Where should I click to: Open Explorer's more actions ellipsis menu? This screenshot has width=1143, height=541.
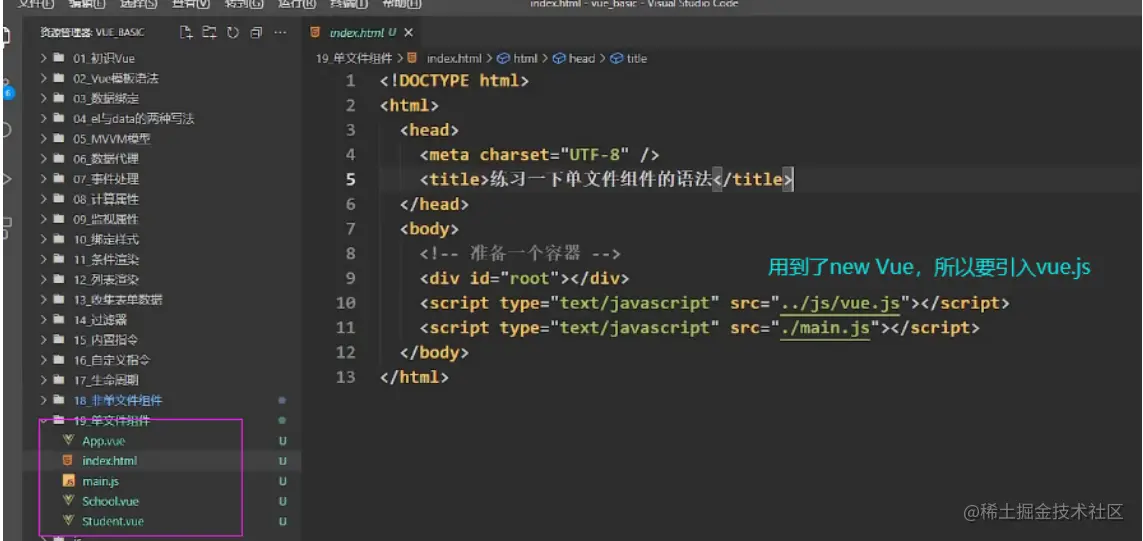(x=280, y=32)
